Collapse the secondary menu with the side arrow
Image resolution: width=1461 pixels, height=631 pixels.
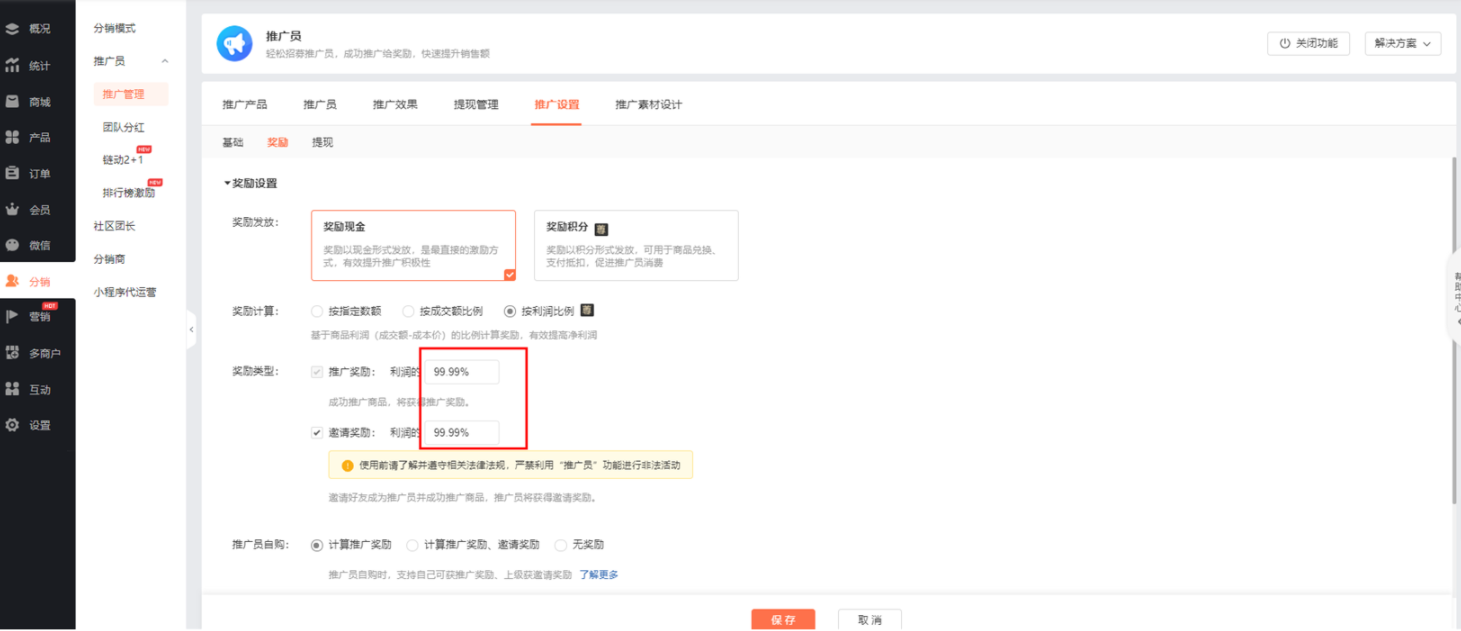[191, 330]
